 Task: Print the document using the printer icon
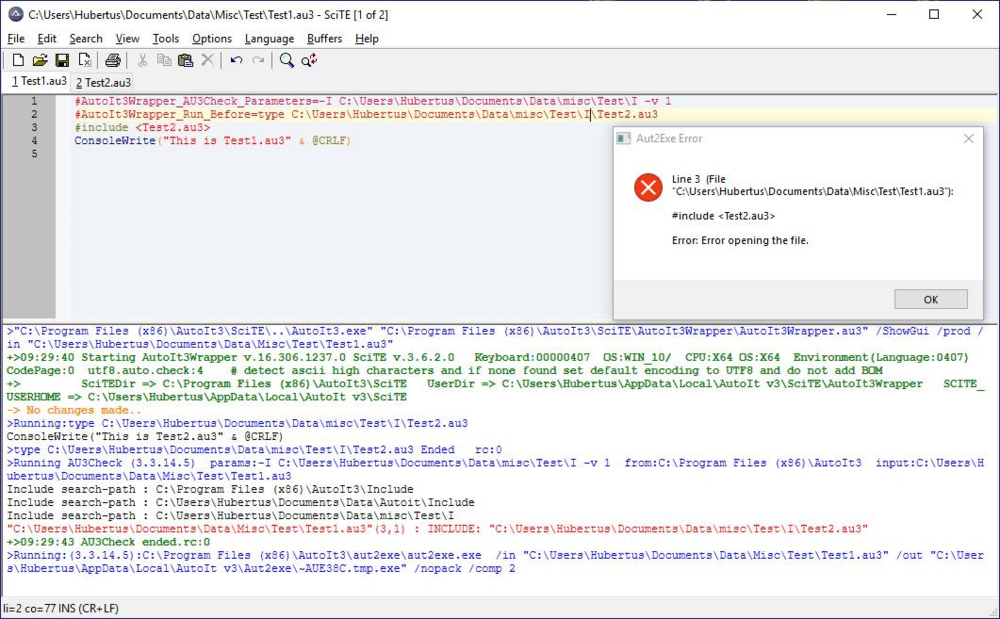click(113, 61)
